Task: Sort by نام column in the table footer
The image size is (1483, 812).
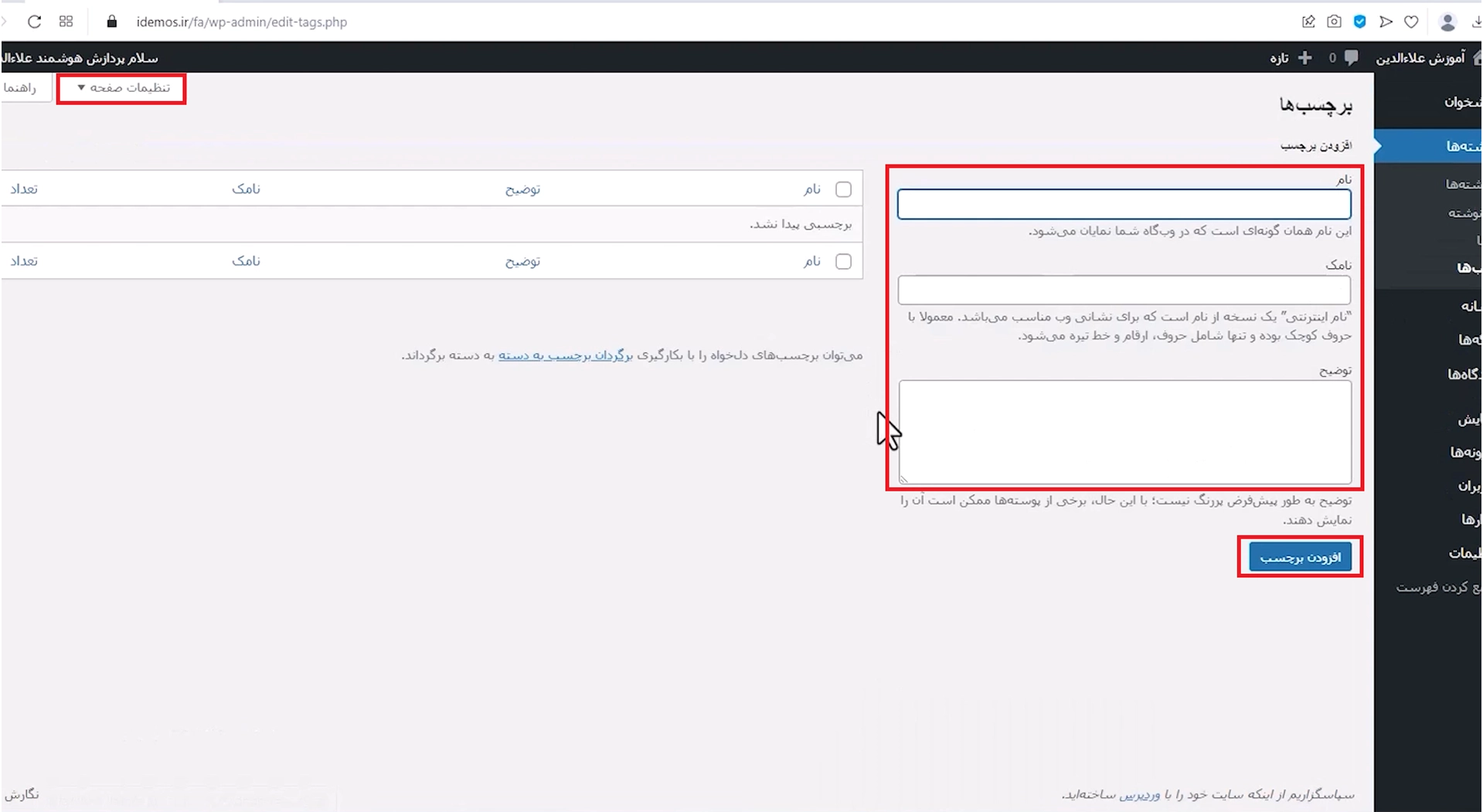Action: pos(811,262)
